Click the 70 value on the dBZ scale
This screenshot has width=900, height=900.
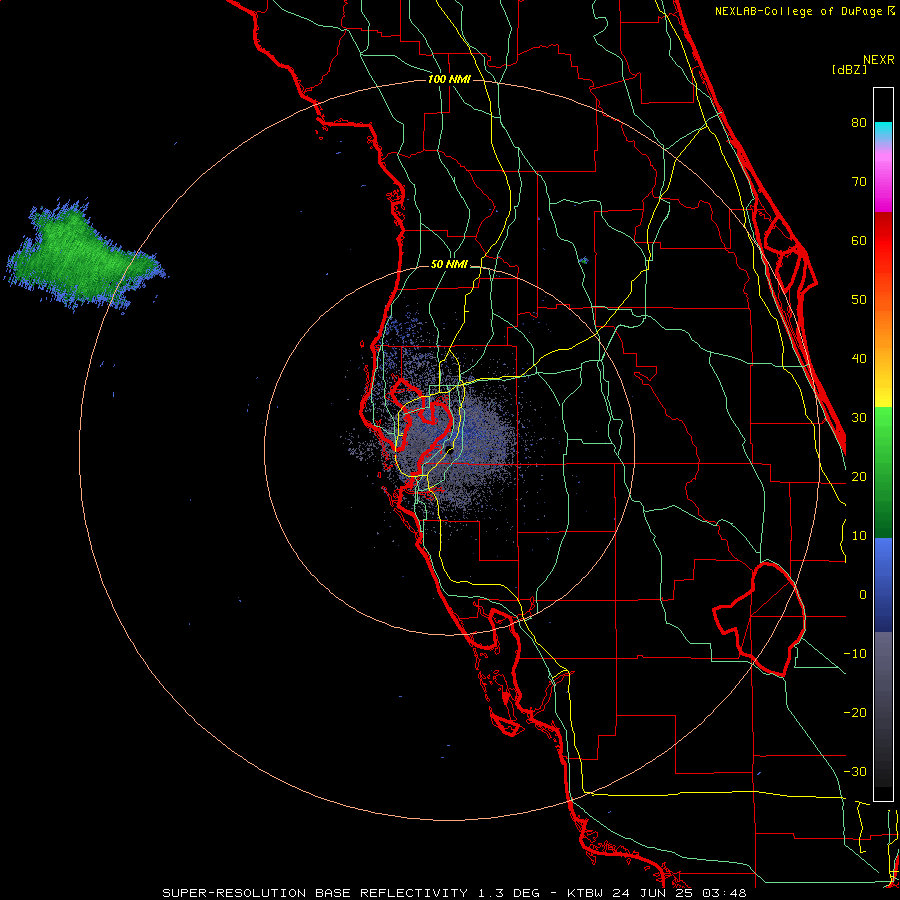pos(859,182)
